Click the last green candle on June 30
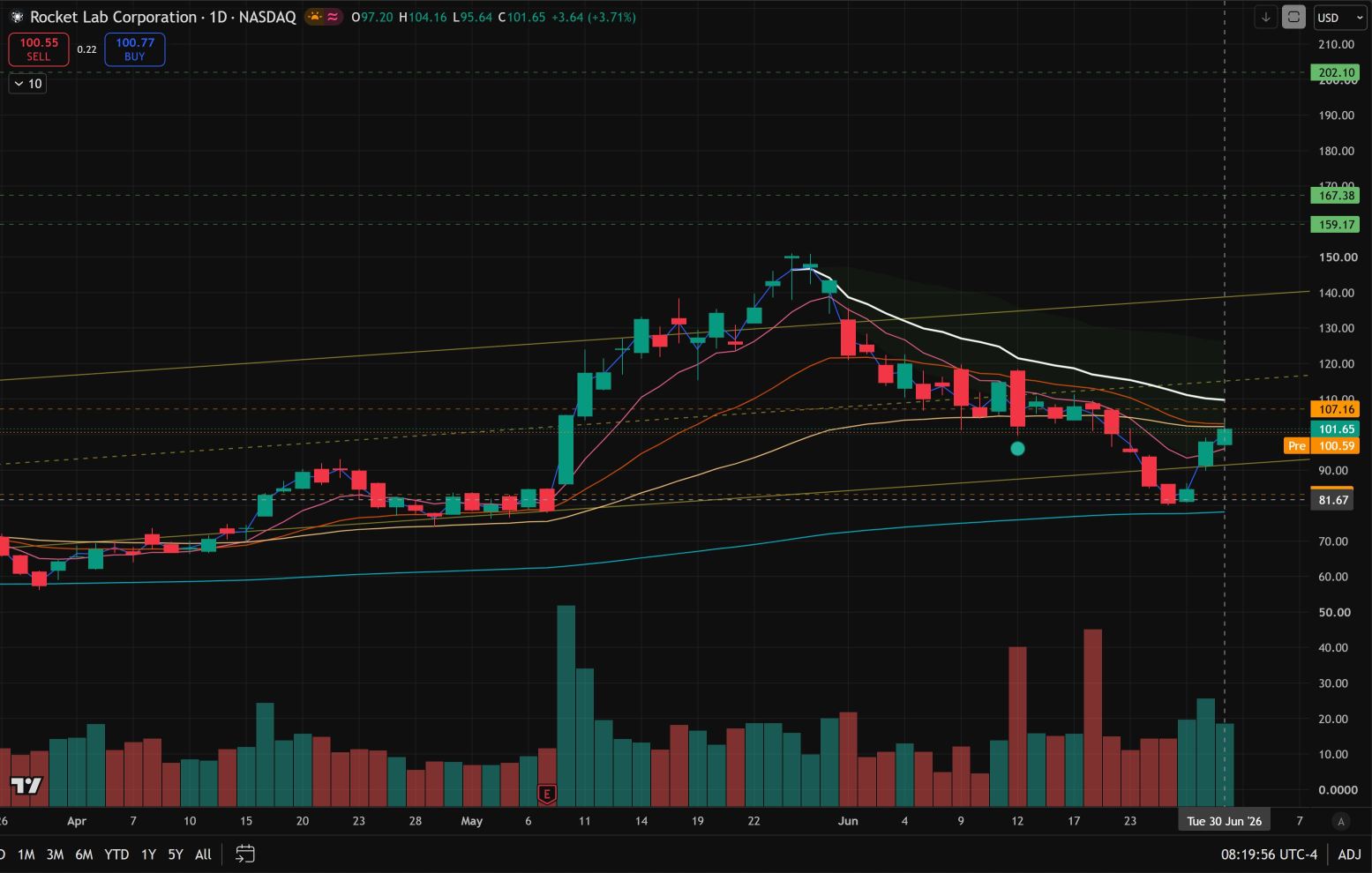1372x873 pixels. click(1225, 436)
